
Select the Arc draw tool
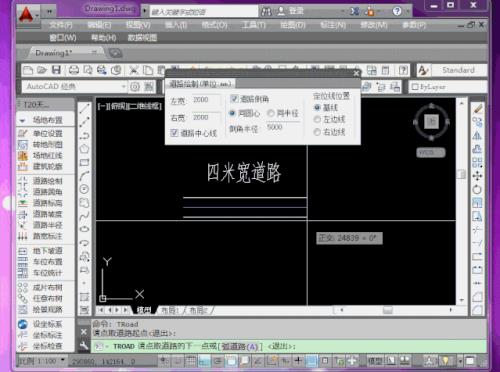pyautogui.click(x=84, y=176)
